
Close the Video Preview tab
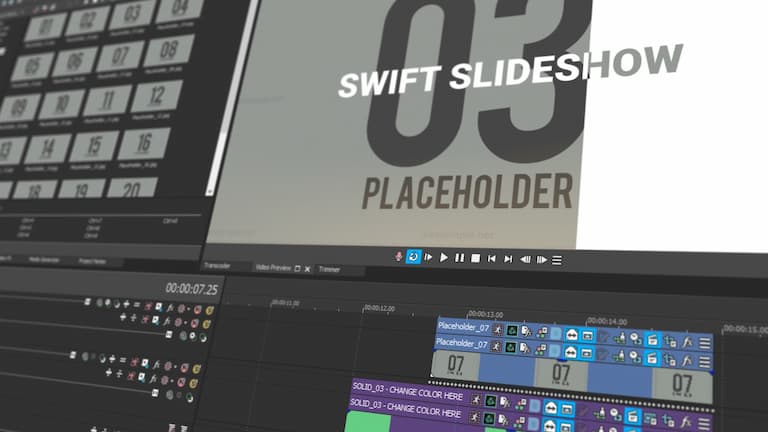[308, 268]
